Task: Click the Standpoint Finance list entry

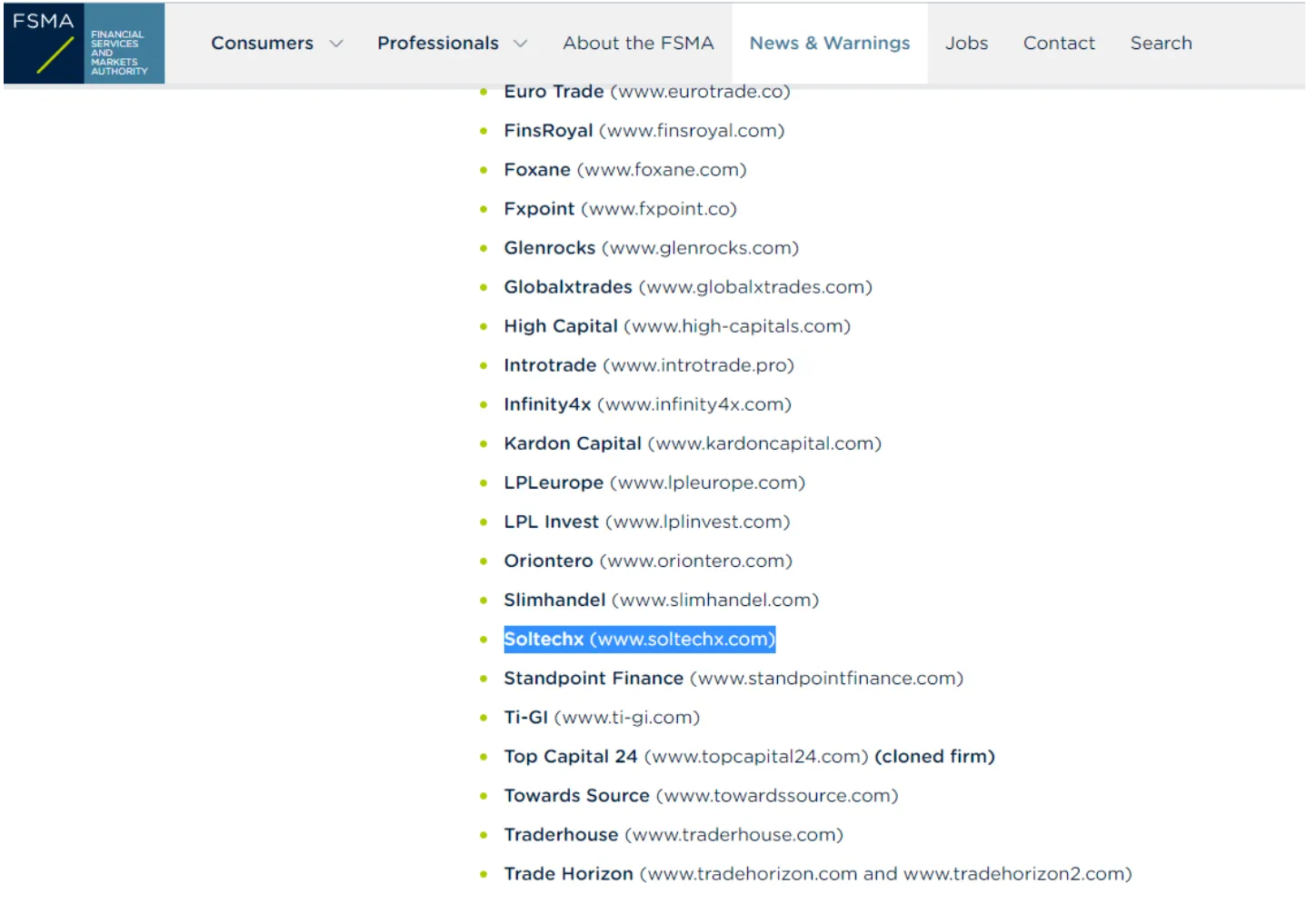Action: point(733,678)
